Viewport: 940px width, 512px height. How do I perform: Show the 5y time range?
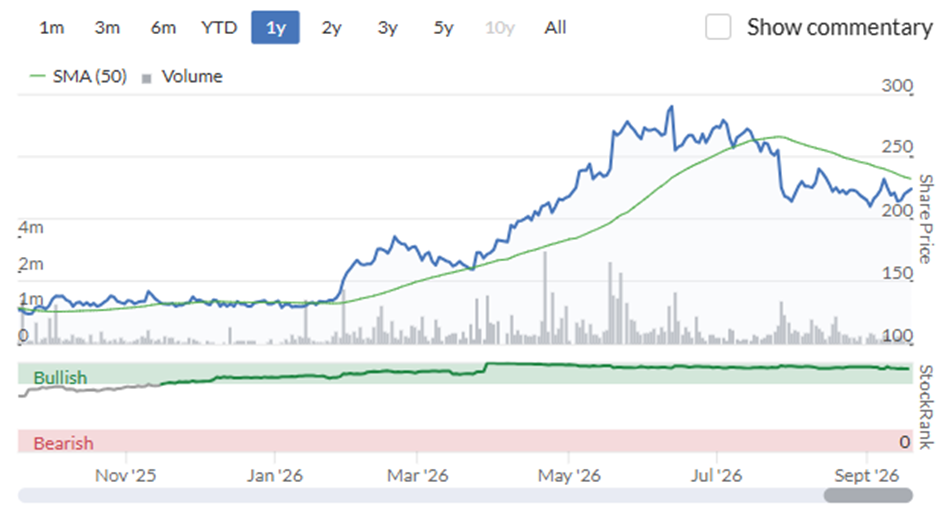(444, 28)
